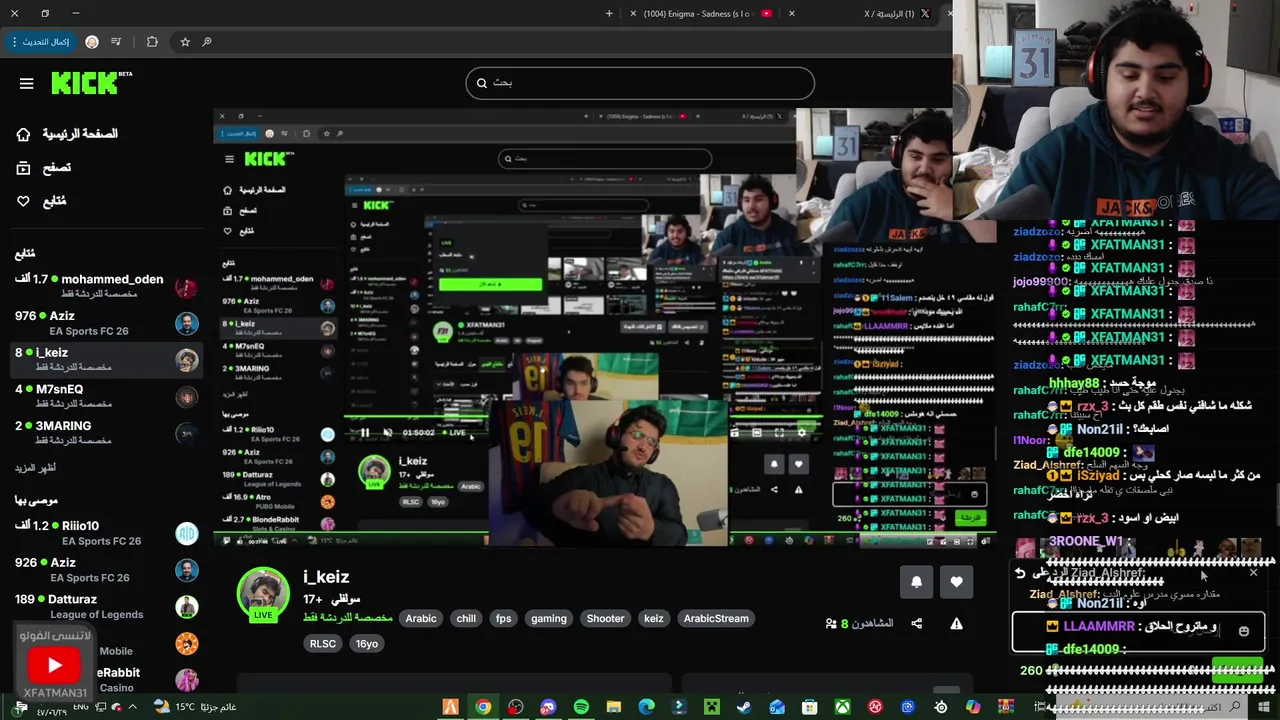Open browser extensions puzzle icon
1280x720 pixels.
pos(152,42)
